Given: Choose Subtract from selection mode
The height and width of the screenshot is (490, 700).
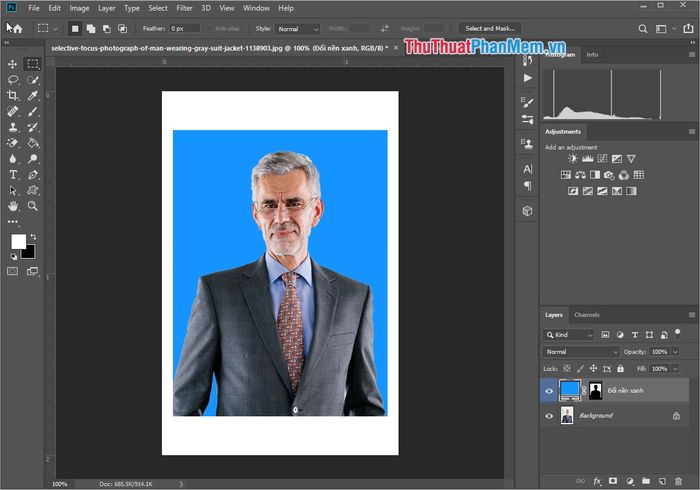Looking at the screenshot, I should [106, 29].
